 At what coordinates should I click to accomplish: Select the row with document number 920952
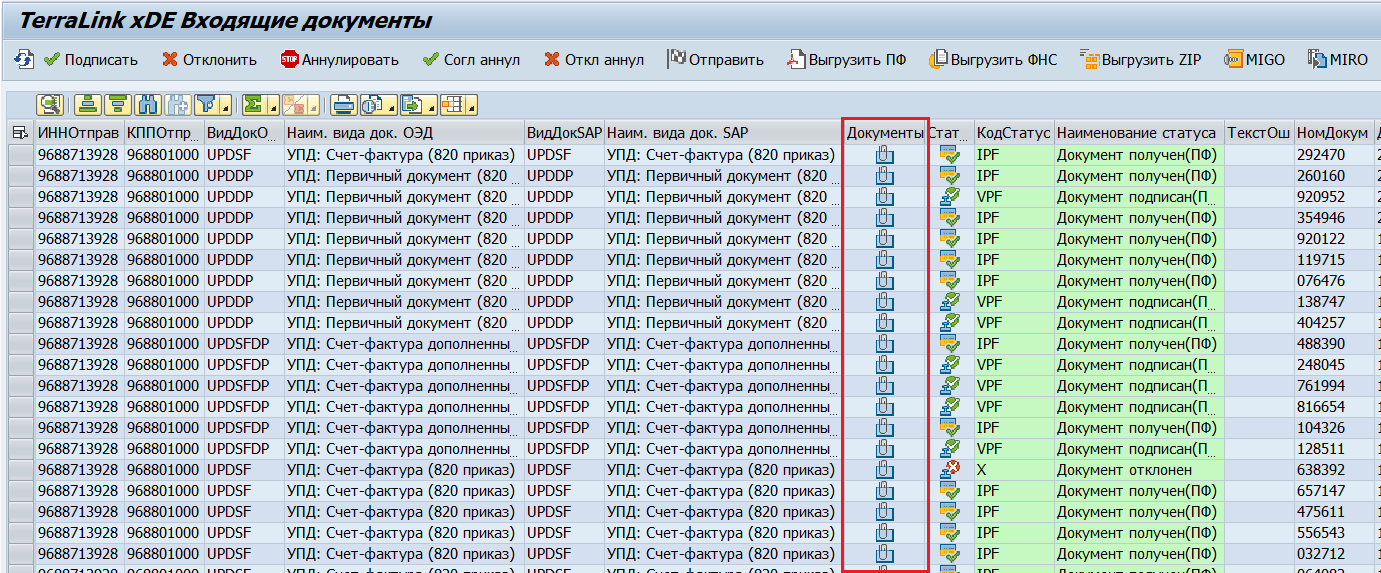[20, 197]
